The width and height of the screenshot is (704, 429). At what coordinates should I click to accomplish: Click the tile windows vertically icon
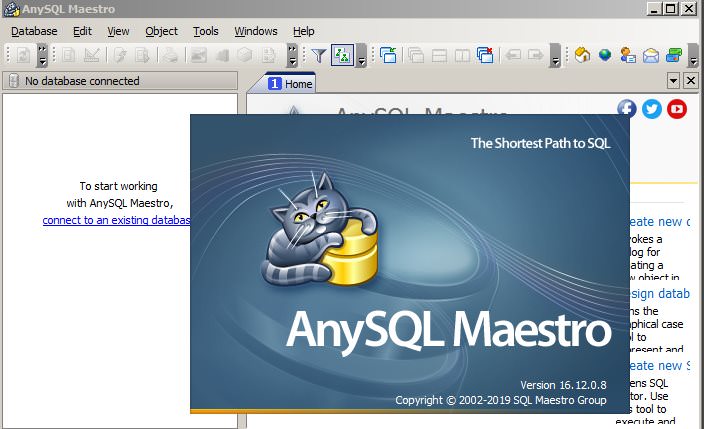(x=462, y=55)
